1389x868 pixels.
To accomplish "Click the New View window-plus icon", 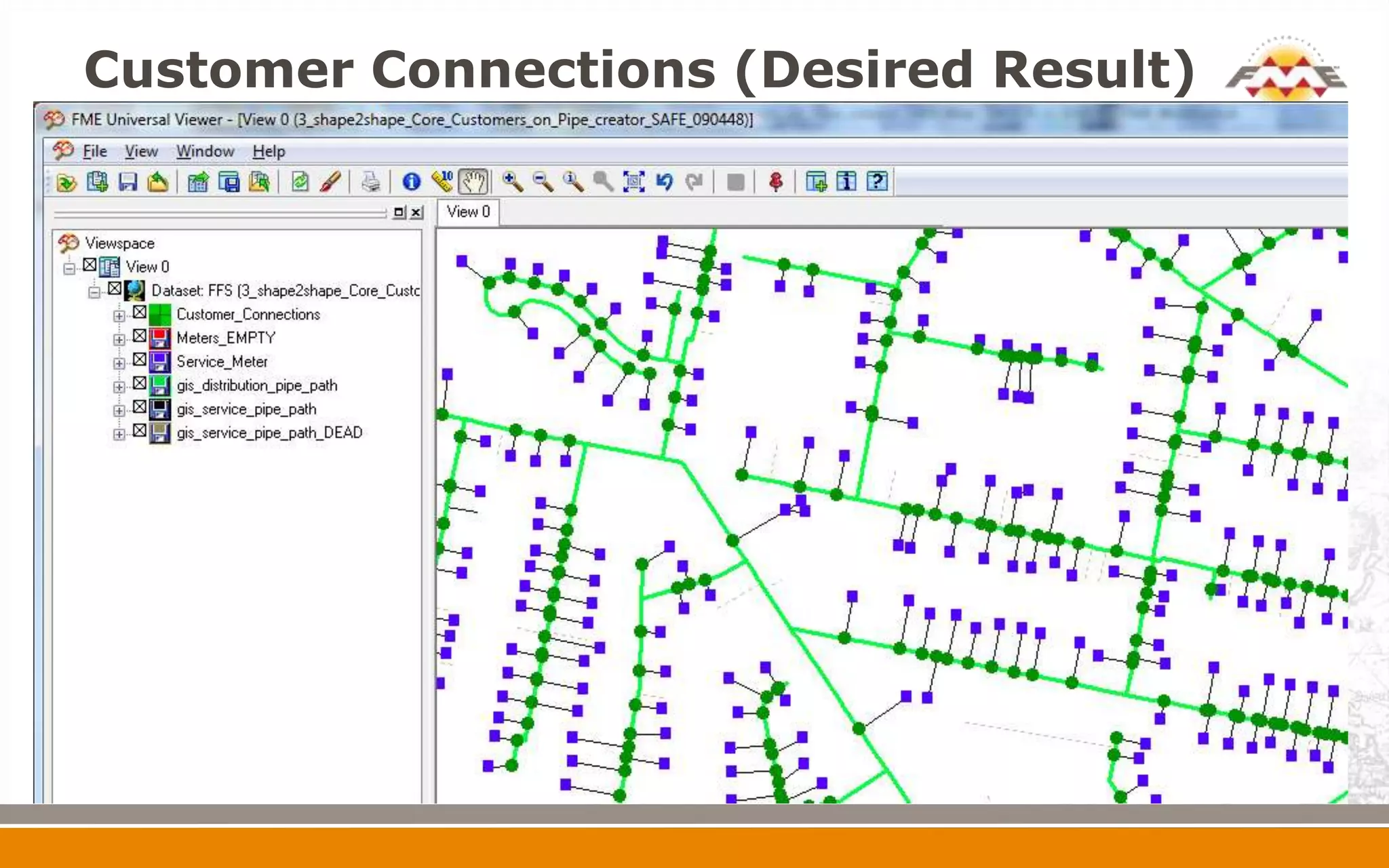I will tap(816, 182).
